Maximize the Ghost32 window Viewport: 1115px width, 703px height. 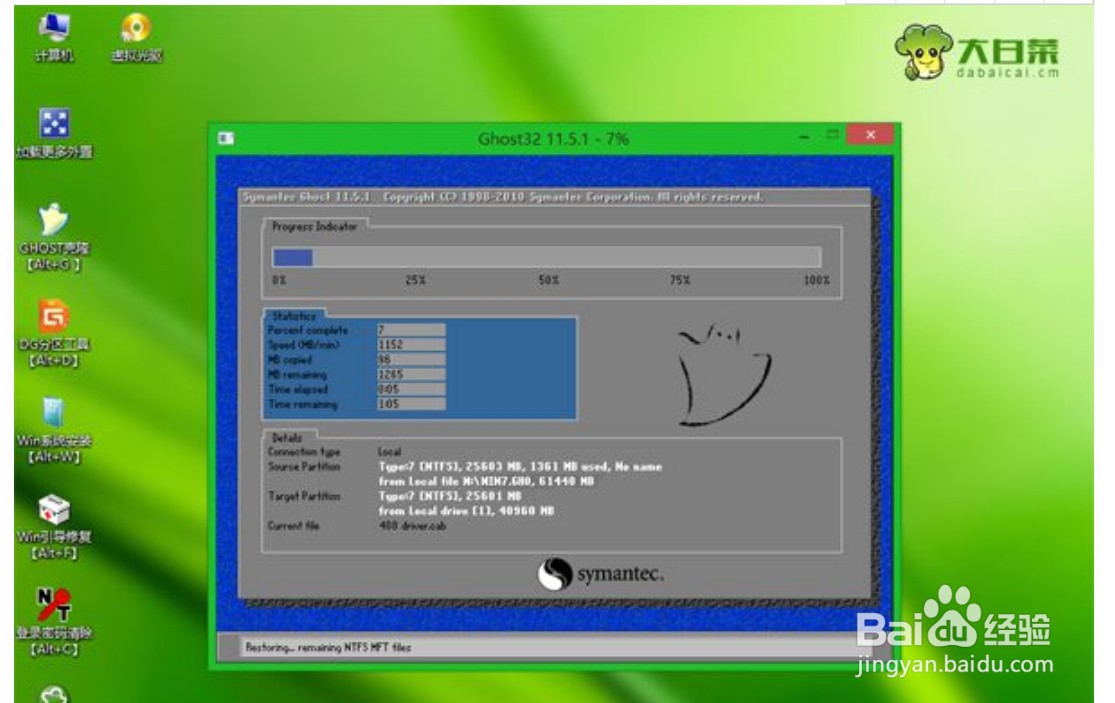[833, 134]
